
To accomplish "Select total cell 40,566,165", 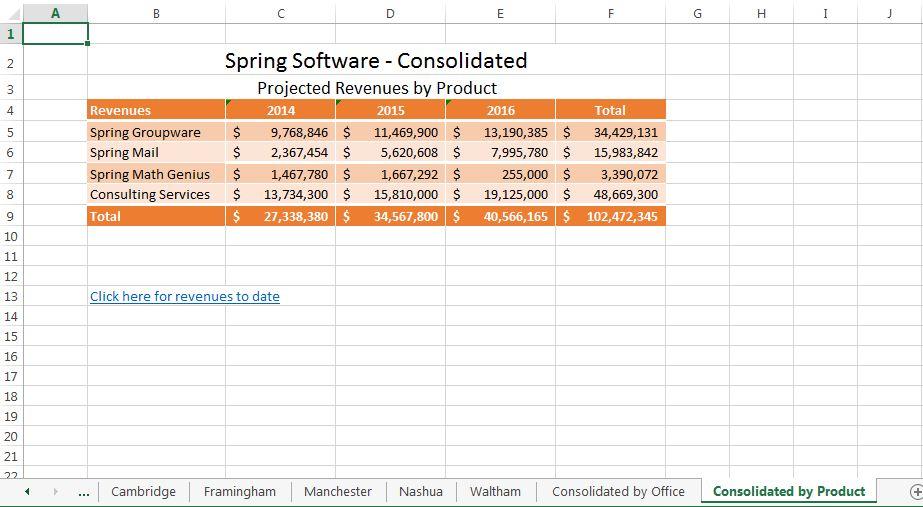I will tap(500, 216).
